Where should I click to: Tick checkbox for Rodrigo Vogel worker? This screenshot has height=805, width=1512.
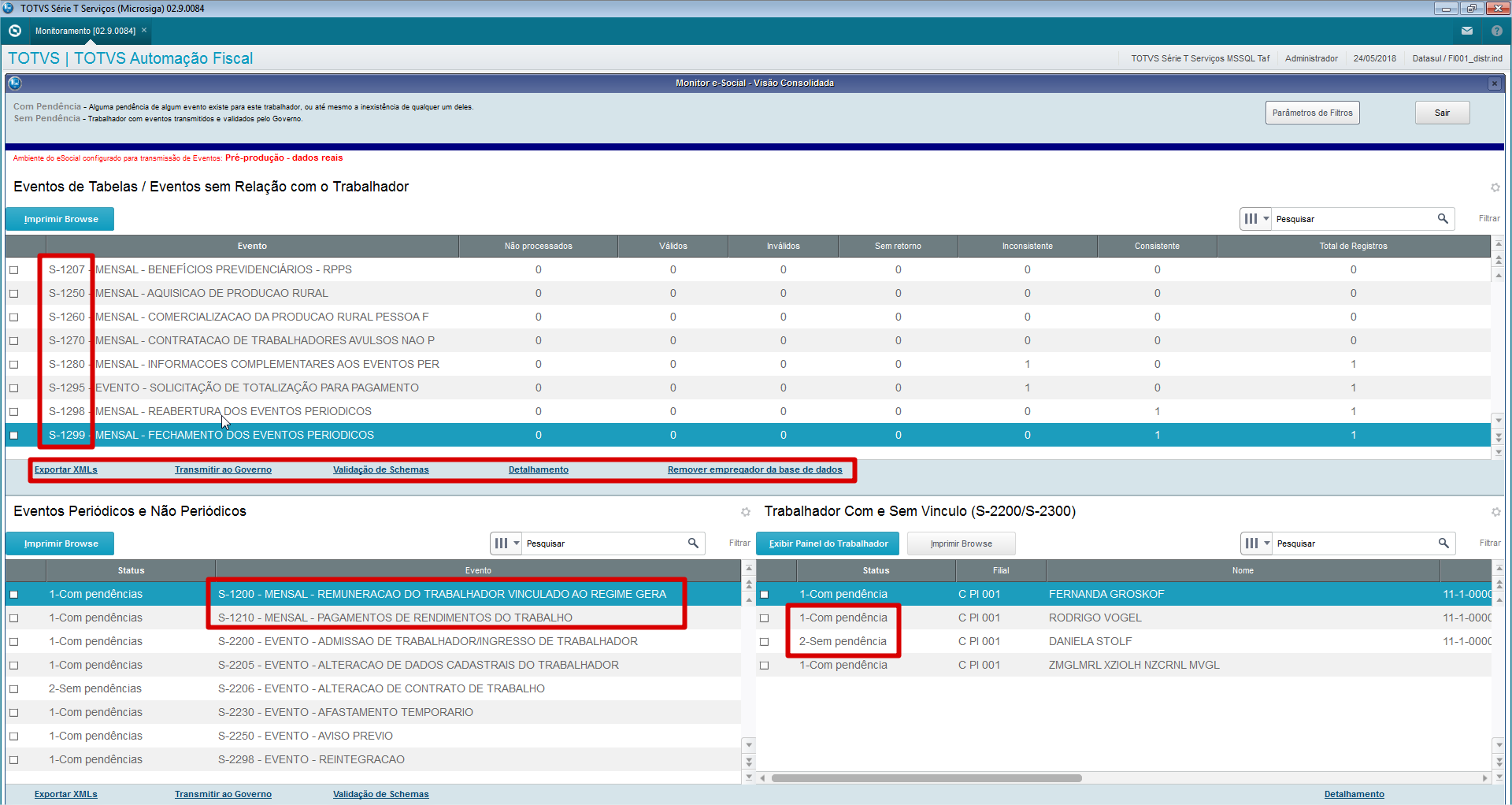tap(764, 618)
